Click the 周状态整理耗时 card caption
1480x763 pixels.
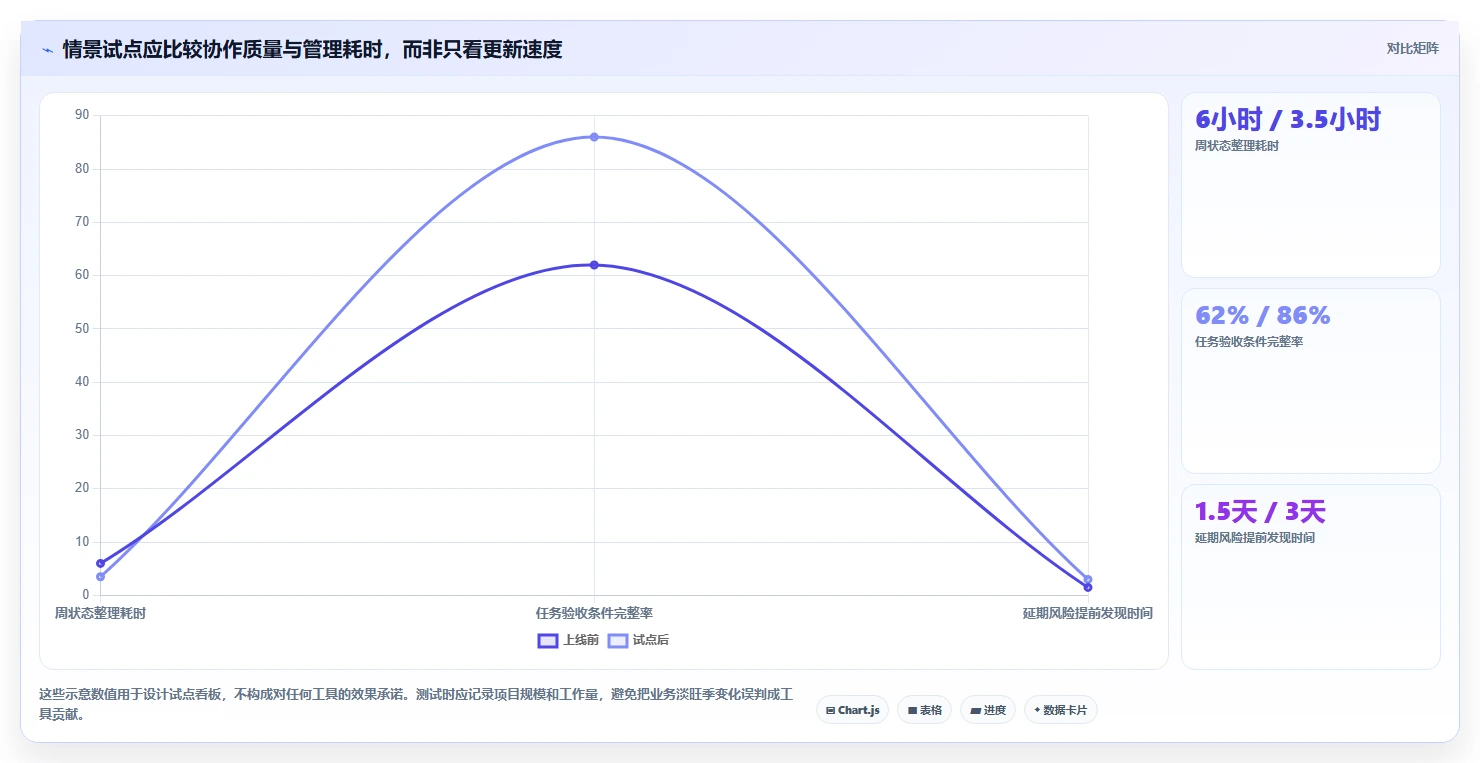coord(1237,146)
